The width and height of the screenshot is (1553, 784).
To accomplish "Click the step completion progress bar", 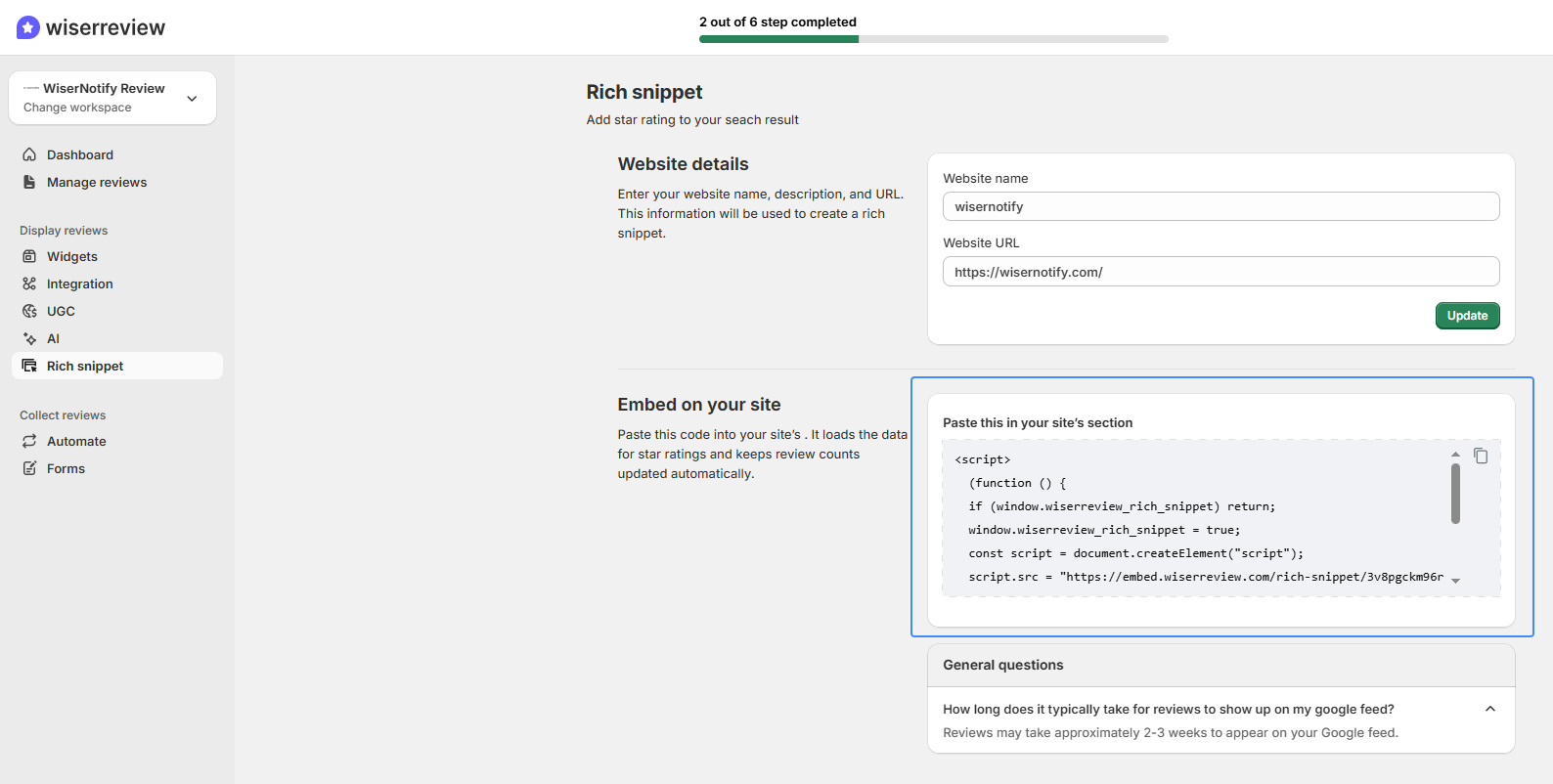I will [x=934, y=39].
